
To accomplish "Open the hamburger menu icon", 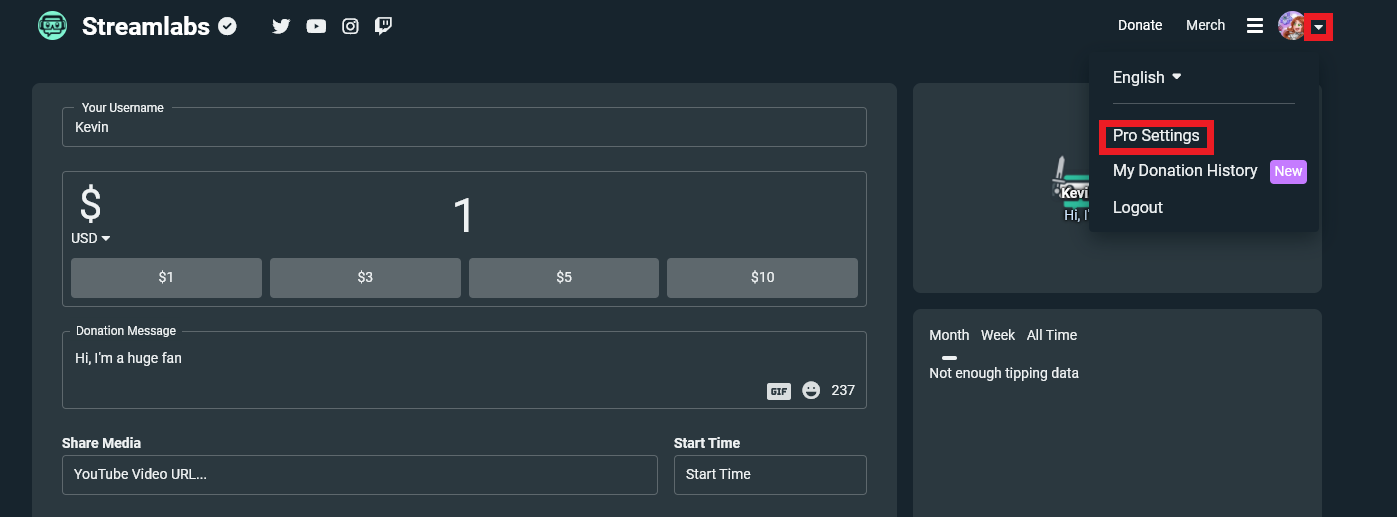I will (x=1255, y=26).
